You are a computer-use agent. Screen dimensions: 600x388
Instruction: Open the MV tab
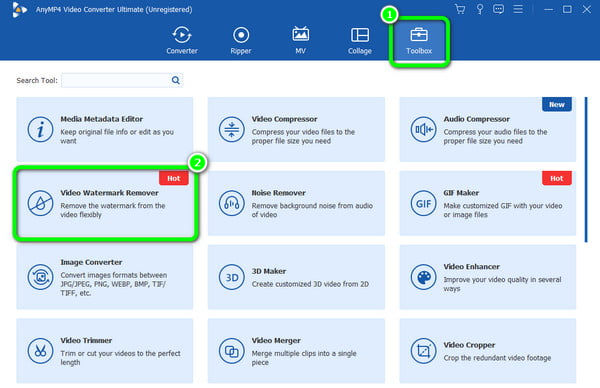[x=300, y=40]
